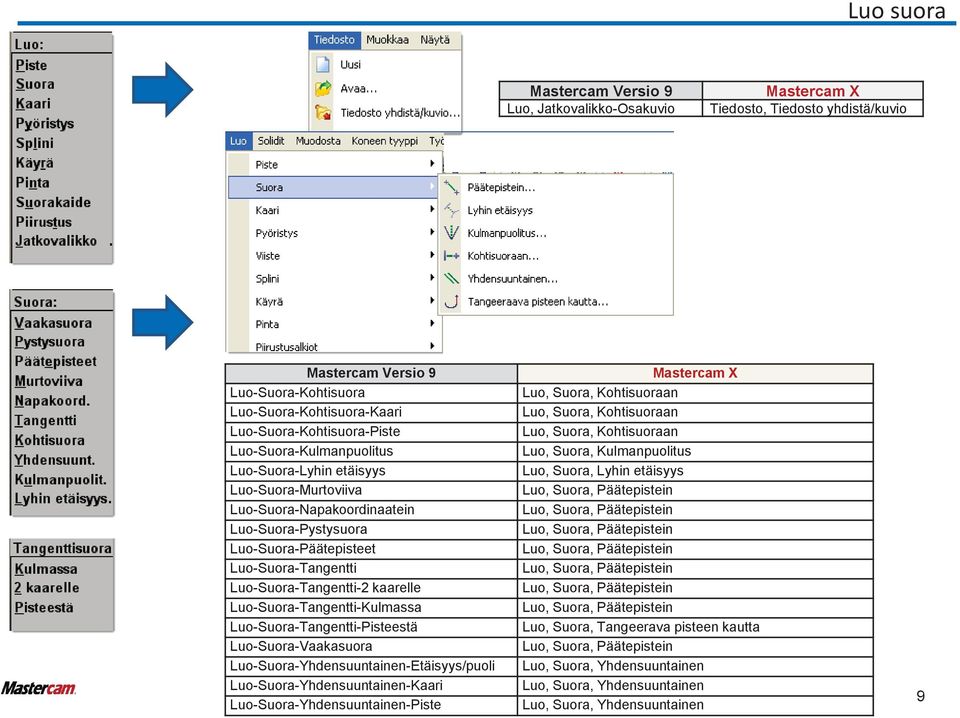The width and height of the screenshot is (960, 718).
Task: Click the Kulmanpuolitus bisector icon
Action: (x=451, y=233)
